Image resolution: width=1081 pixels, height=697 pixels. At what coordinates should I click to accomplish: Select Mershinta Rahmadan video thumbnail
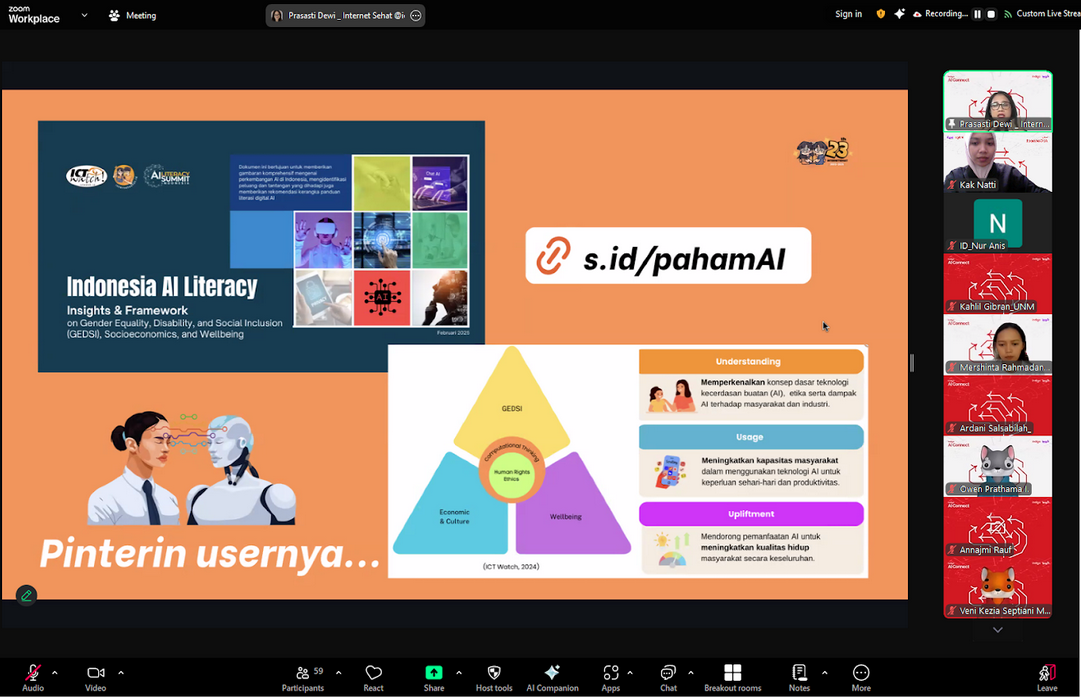998,344
